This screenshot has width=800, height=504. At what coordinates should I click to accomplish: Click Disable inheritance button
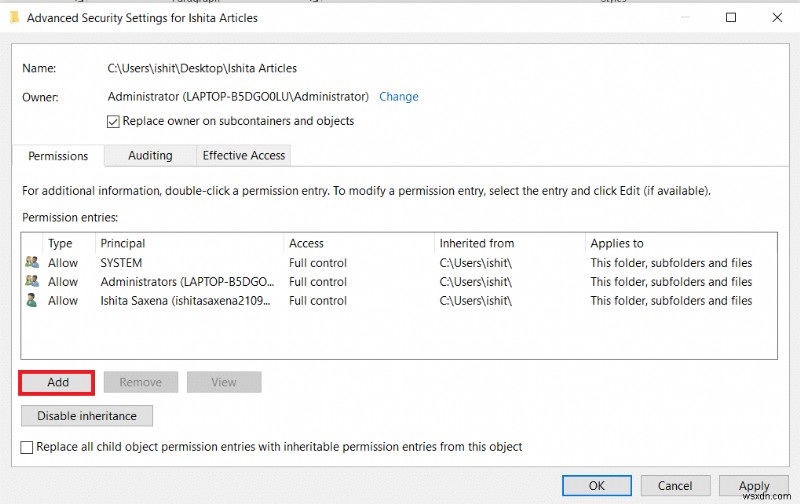[x=86, y=415]
